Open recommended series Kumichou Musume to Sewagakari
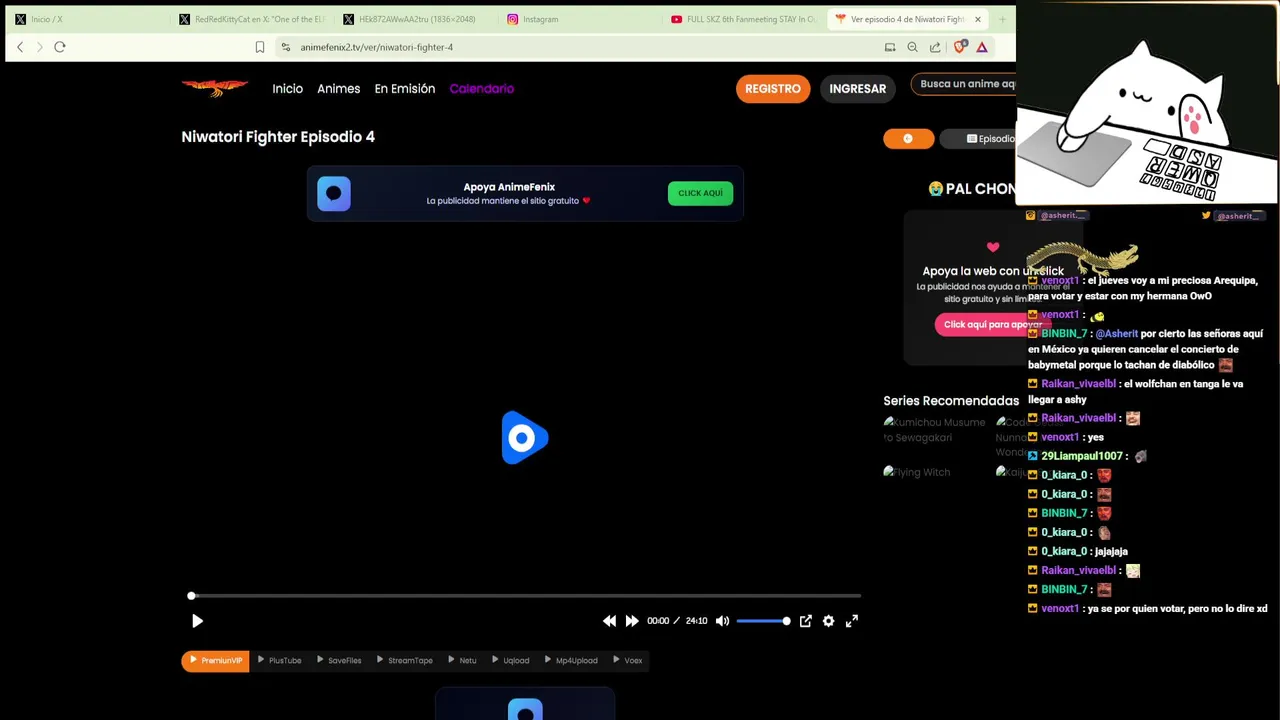Screen dimensions: 1280x720 (934, 430)
